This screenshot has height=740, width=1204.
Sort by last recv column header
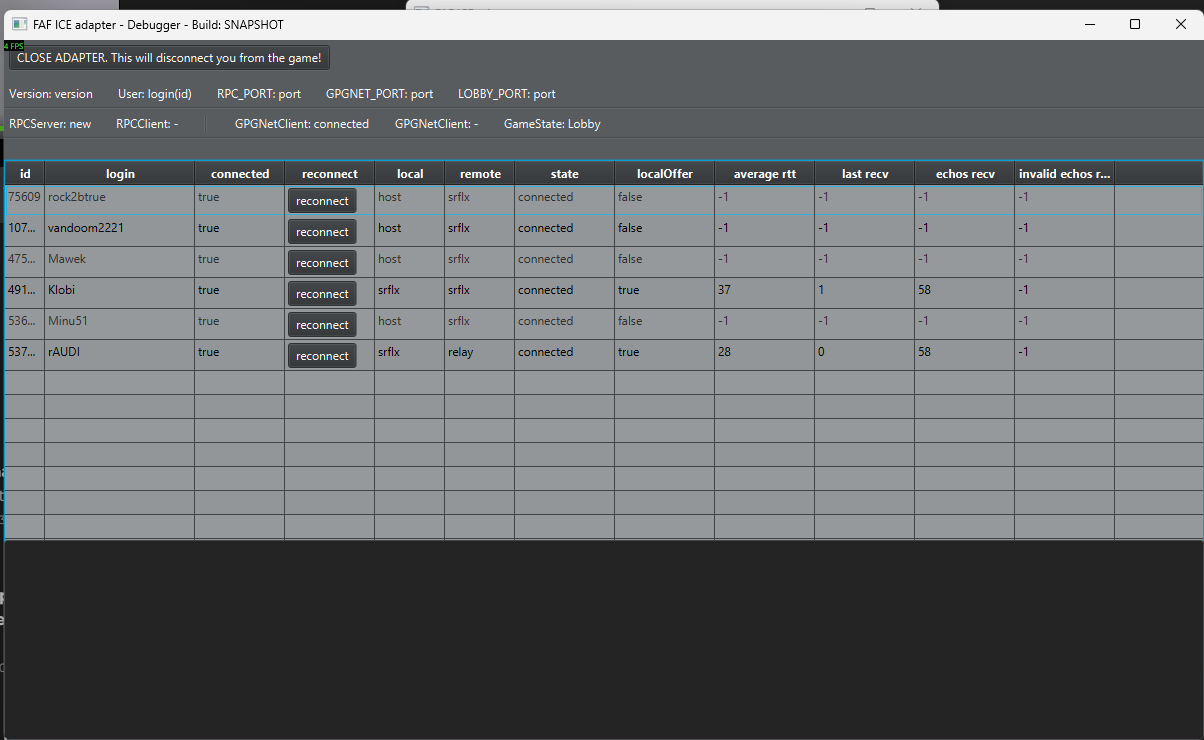click(x=865, y=173)
